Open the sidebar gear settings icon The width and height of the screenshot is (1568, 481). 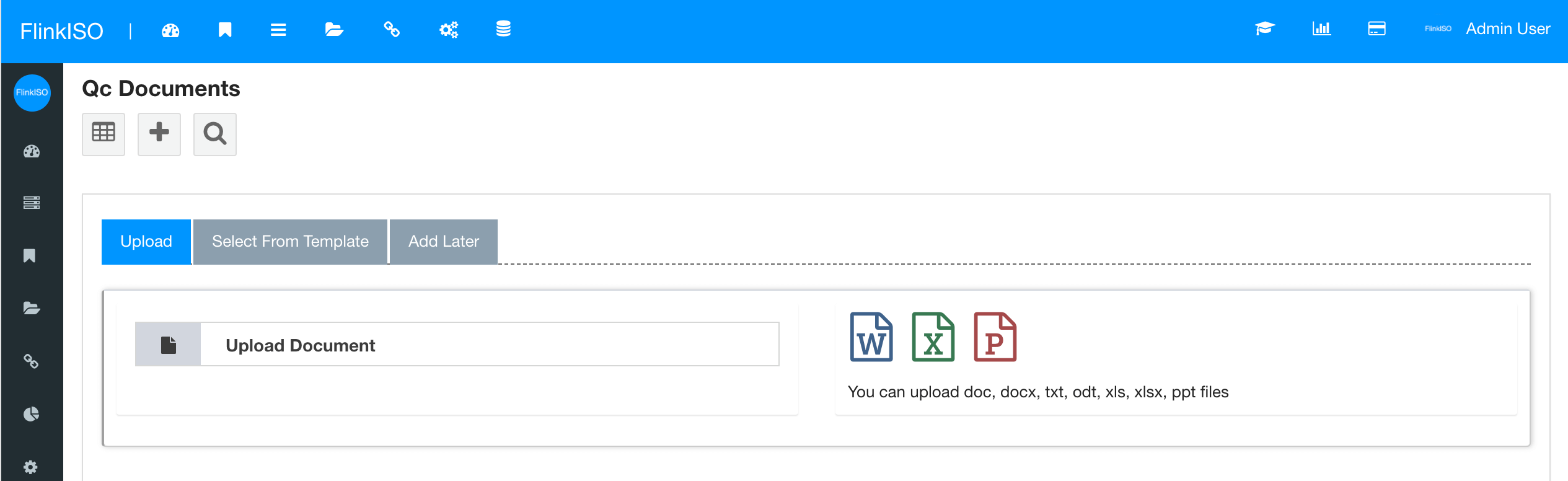tap(30, 467)
